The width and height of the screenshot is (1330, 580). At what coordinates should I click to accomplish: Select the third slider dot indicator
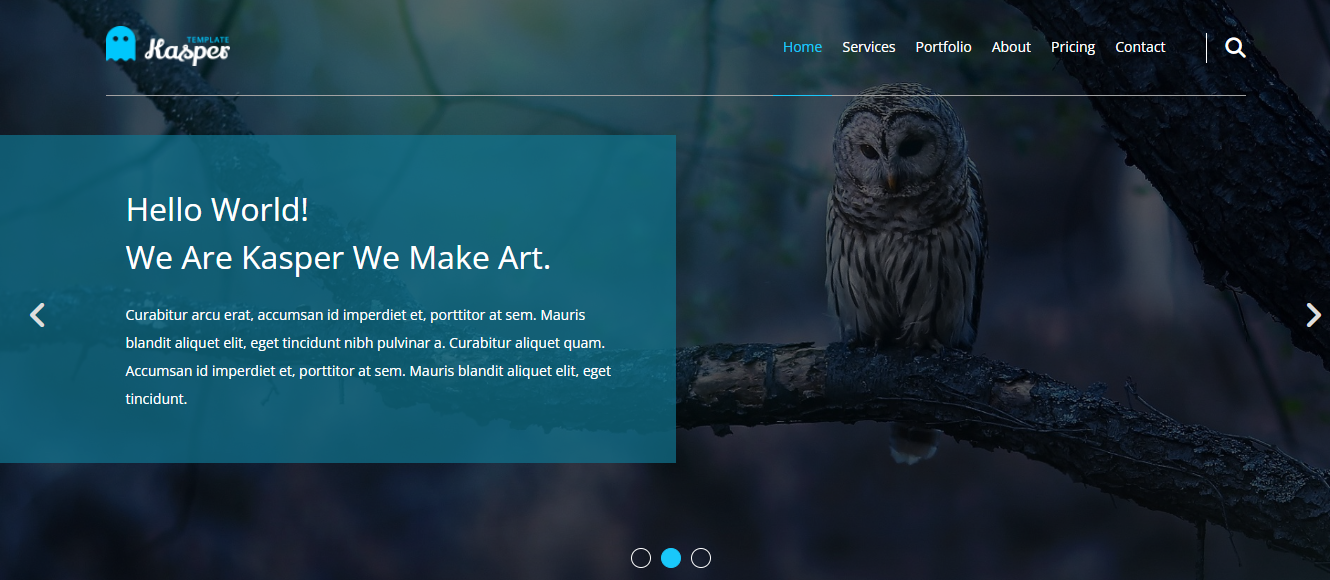[x=701, y=558]
